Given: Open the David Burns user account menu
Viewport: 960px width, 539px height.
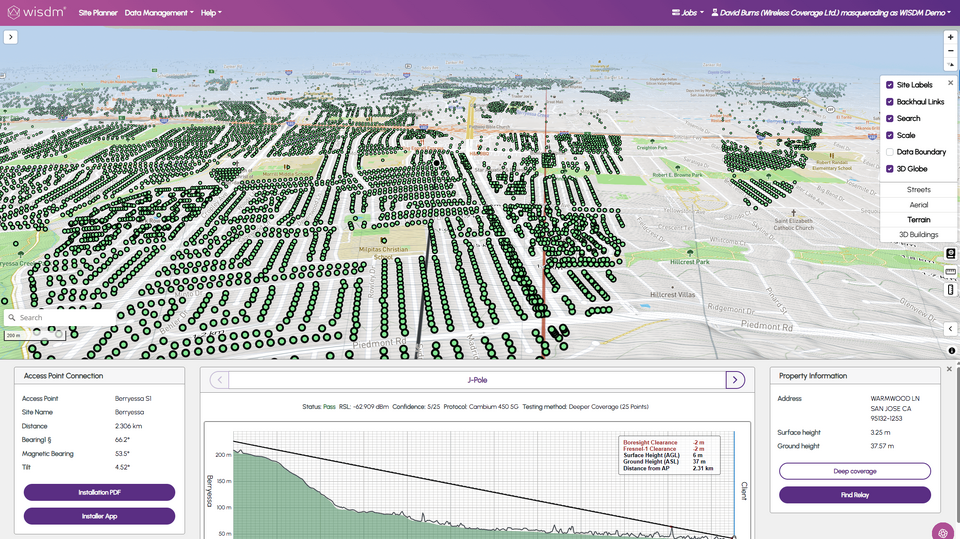Looking at the screenshot, I should (831, 13).
